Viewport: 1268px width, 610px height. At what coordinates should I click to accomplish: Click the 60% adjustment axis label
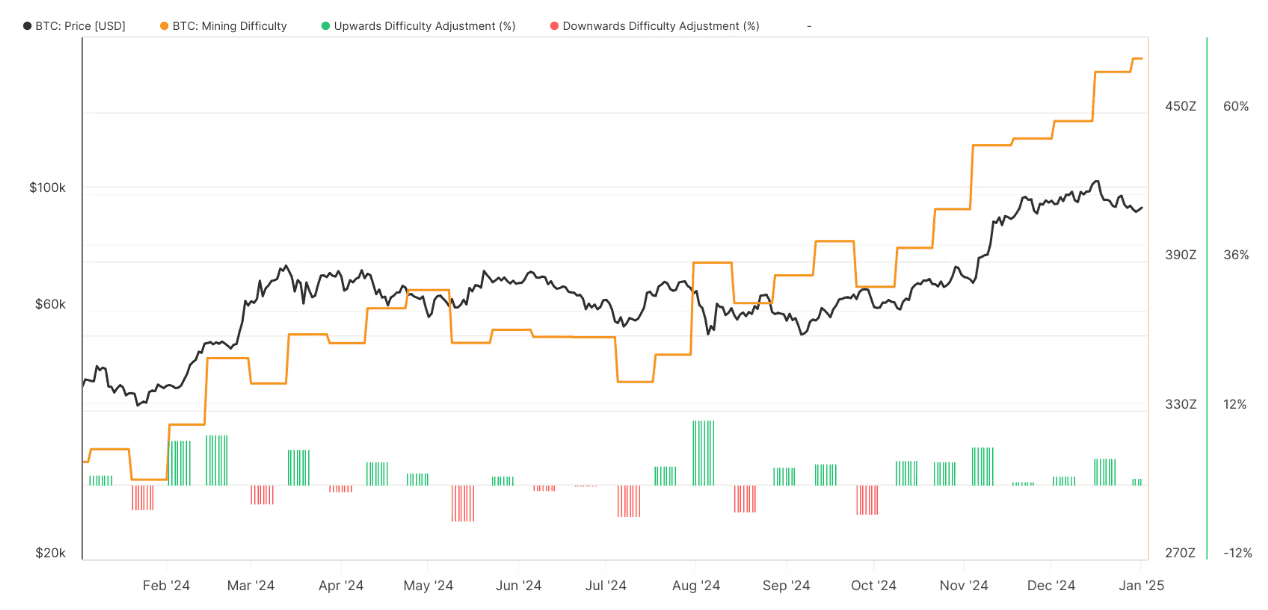coord(1236,106)
